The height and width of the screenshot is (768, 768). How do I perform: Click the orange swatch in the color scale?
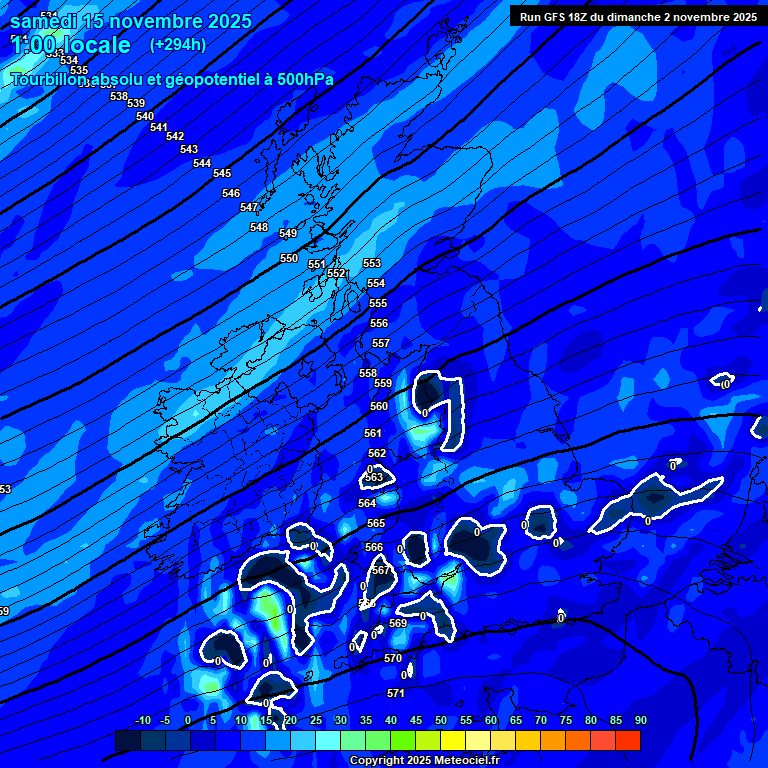(553, 740)
